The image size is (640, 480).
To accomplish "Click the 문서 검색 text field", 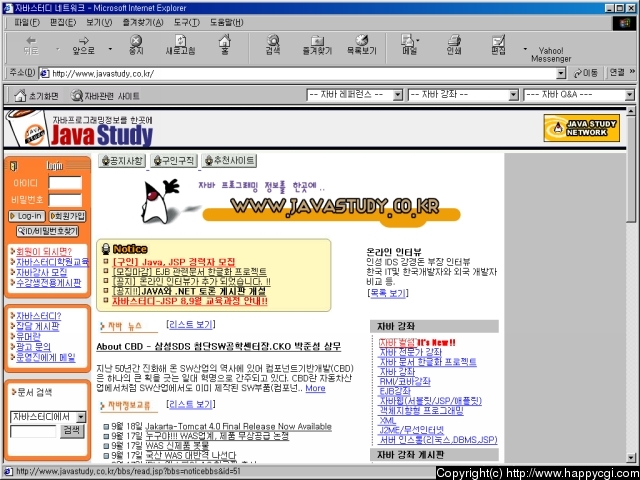I will click(x=33, y=431).
